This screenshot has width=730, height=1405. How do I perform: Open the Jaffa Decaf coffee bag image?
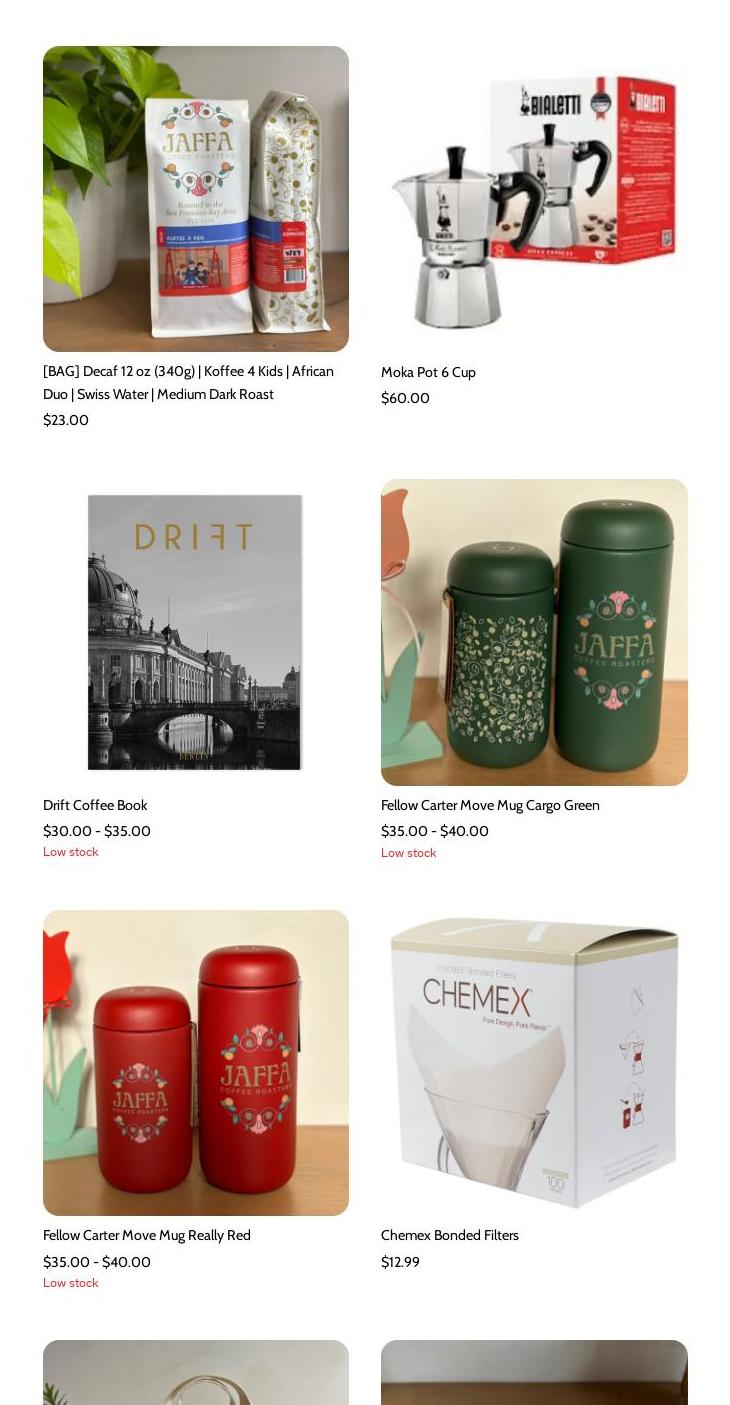196,199
